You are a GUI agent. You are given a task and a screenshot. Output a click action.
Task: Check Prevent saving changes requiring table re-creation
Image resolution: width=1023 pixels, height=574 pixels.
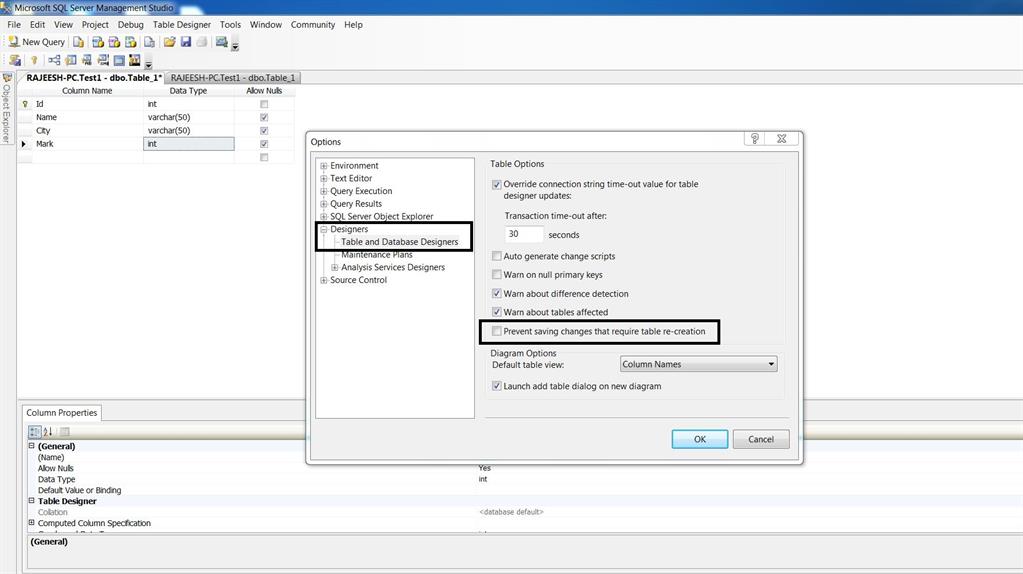[x=496, y=331]
